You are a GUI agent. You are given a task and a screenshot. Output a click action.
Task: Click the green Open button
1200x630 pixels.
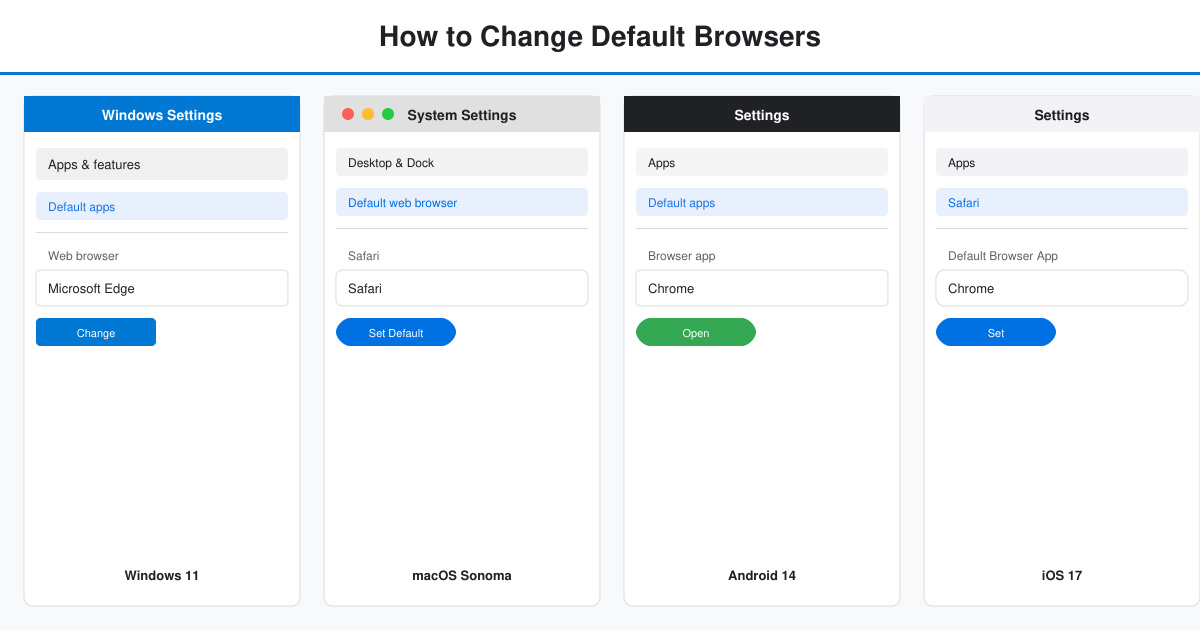click(696, 332)
